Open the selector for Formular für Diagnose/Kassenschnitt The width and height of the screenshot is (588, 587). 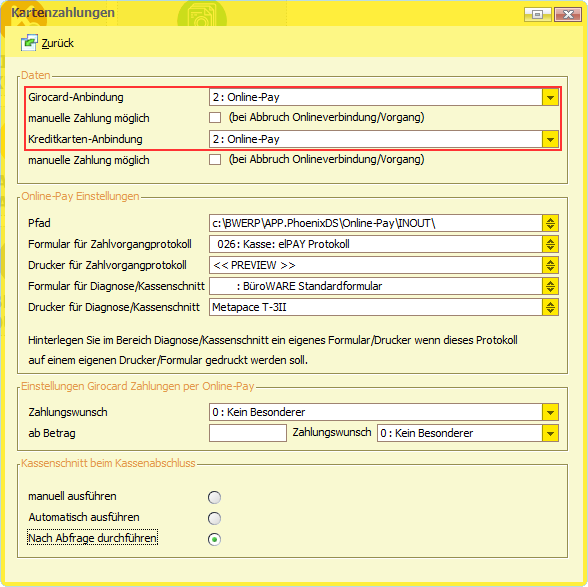pyautogui.click(x=550, y=287)
